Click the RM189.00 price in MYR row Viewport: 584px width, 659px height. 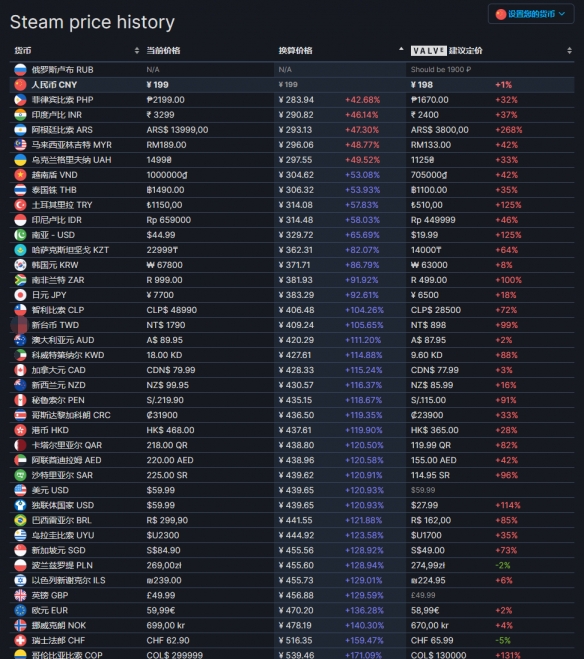click(166, 145)
